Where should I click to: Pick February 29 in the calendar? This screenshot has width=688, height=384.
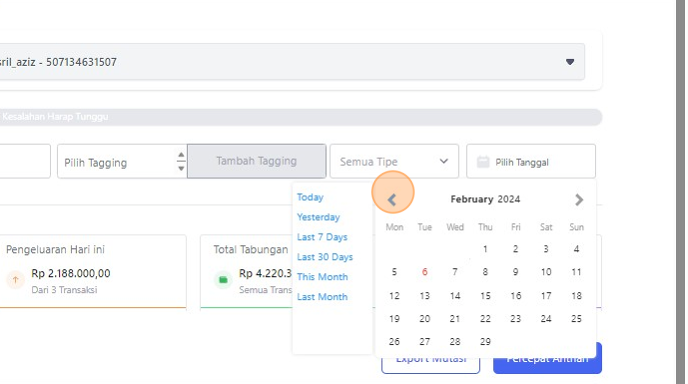[485, 341]
